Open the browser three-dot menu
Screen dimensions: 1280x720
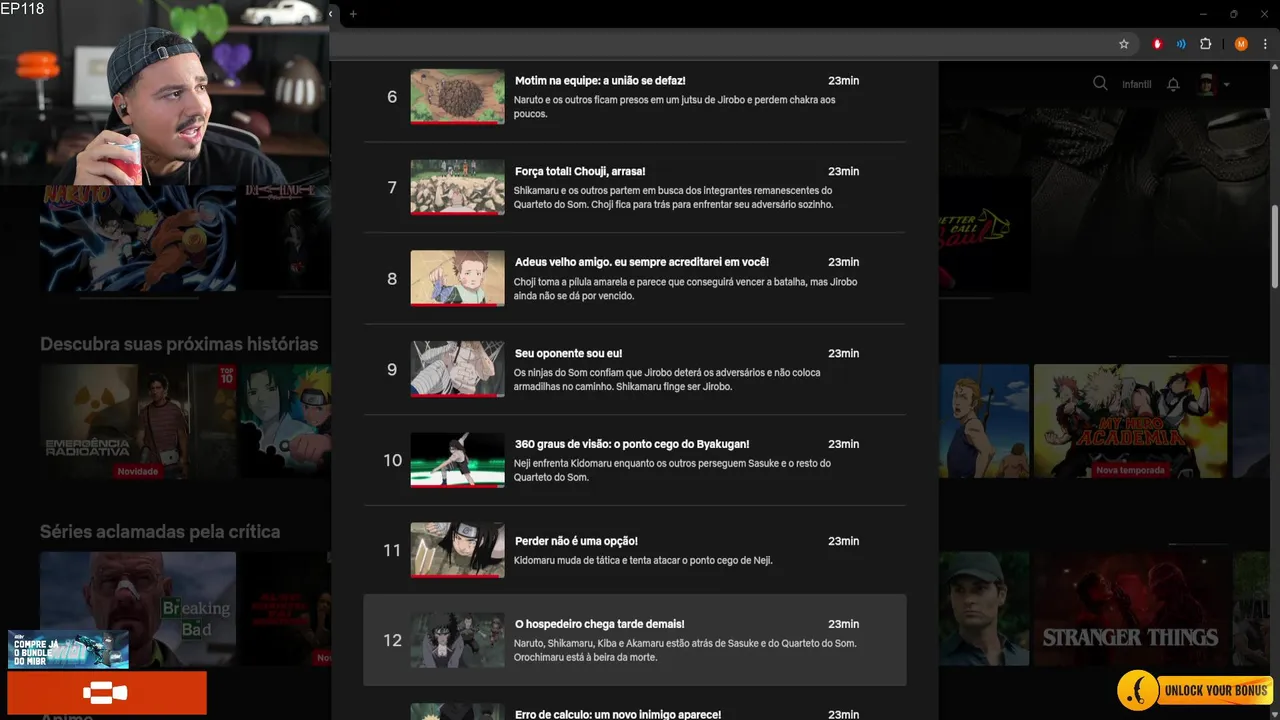[x=1265, y=44]
